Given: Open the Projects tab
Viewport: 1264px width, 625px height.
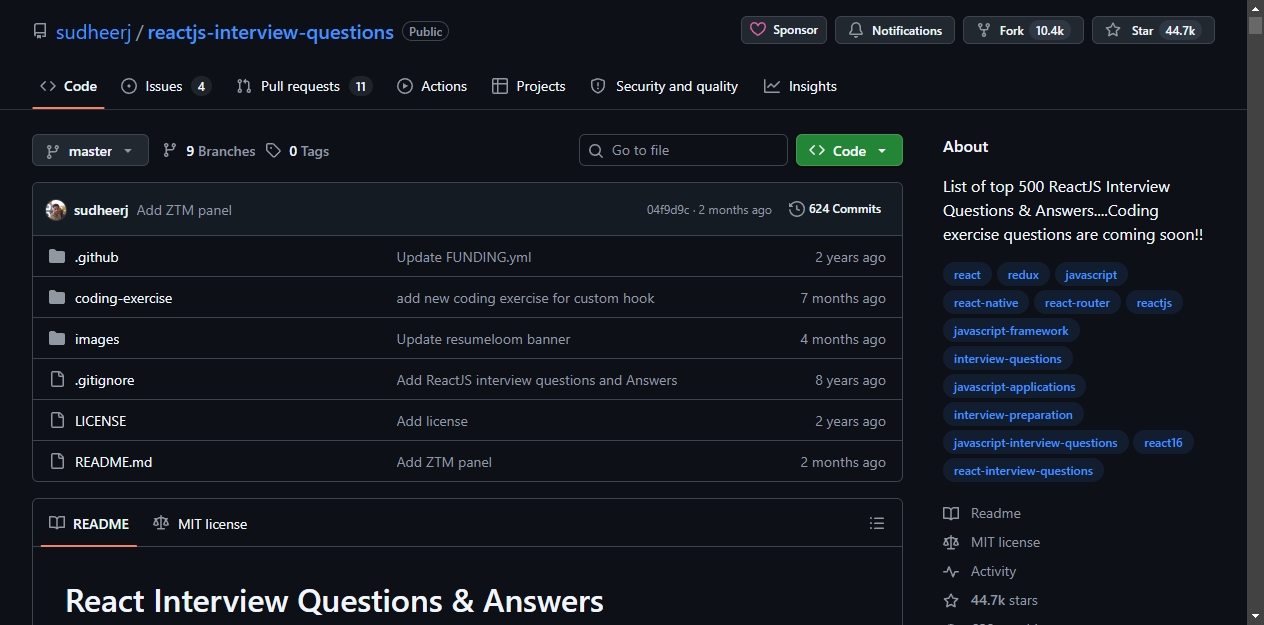Looking at the screenshot, I should click(x=529, y=86).
